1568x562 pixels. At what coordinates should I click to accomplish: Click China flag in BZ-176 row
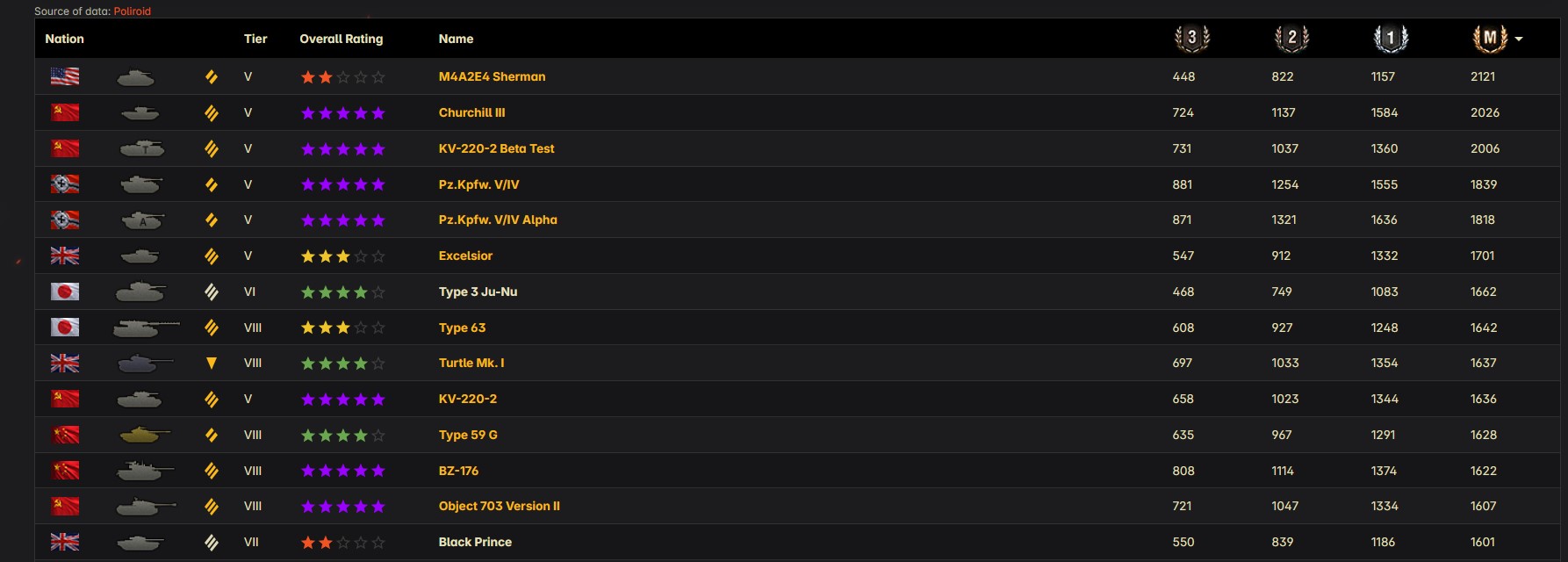pos(65,471)
